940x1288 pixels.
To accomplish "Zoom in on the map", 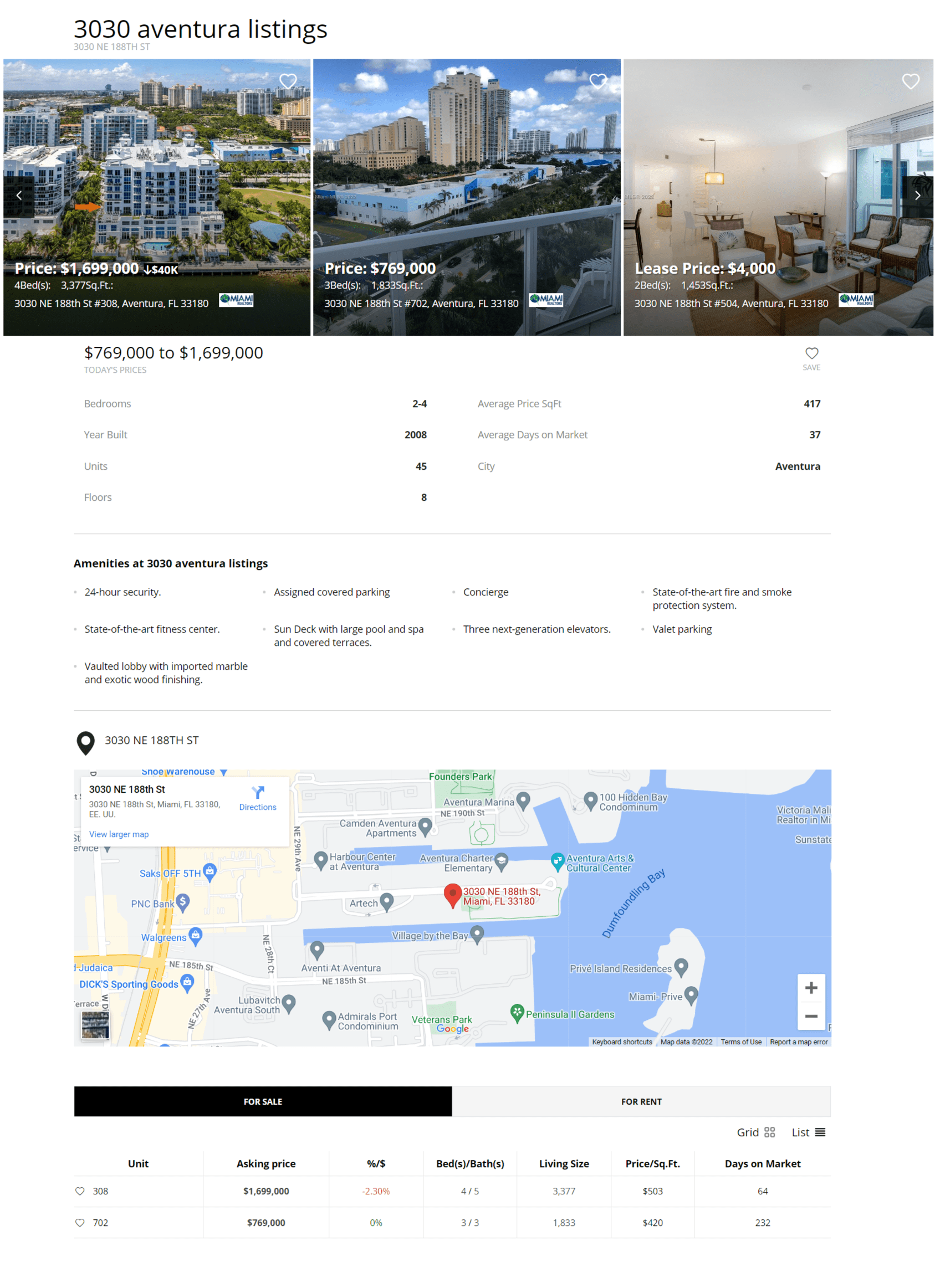I will click(x=811, y=988).
